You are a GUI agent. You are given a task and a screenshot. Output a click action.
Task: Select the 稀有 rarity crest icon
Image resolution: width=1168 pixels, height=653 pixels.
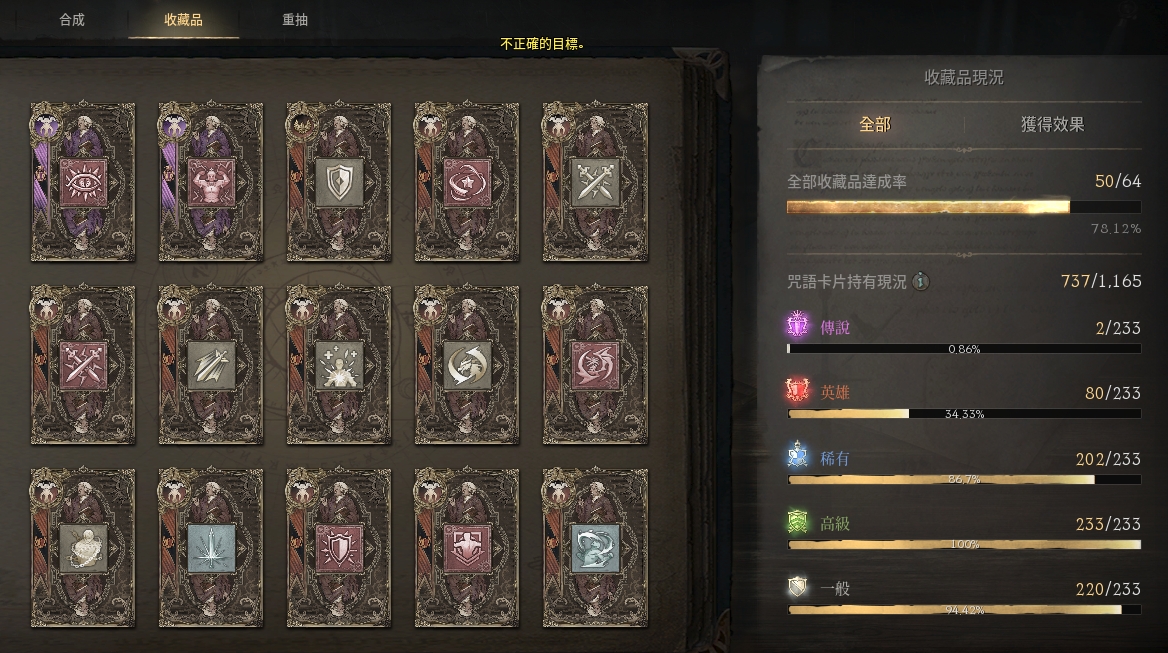click(798, 455)
